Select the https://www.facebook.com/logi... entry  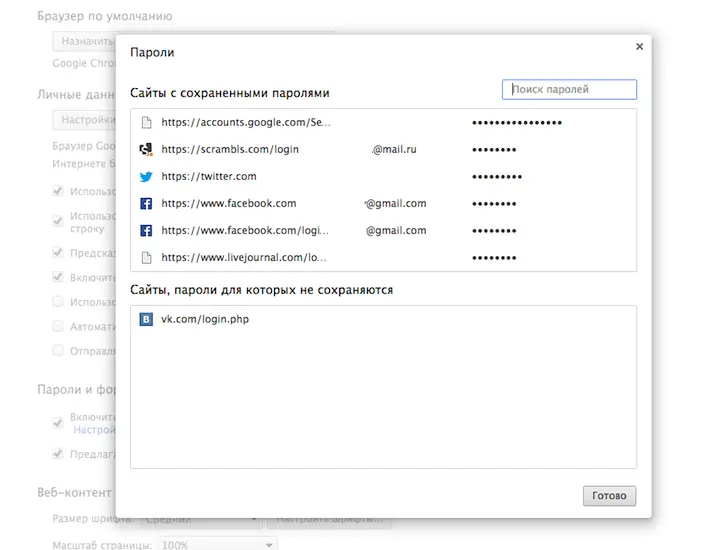(383, 230)
